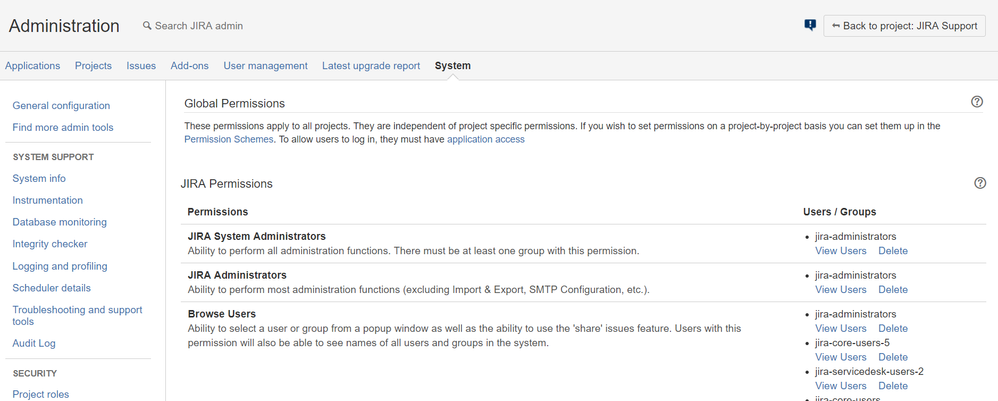Open the Issues tab
The width and height of the screenshot is (998, 401).
click(x=141, y=66)
